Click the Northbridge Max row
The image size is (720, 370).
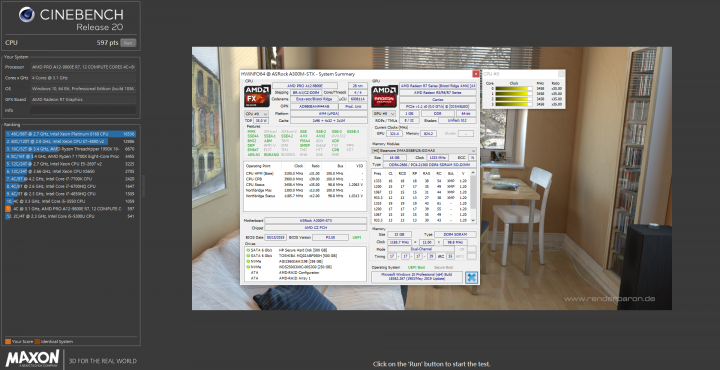click(305, 190)
